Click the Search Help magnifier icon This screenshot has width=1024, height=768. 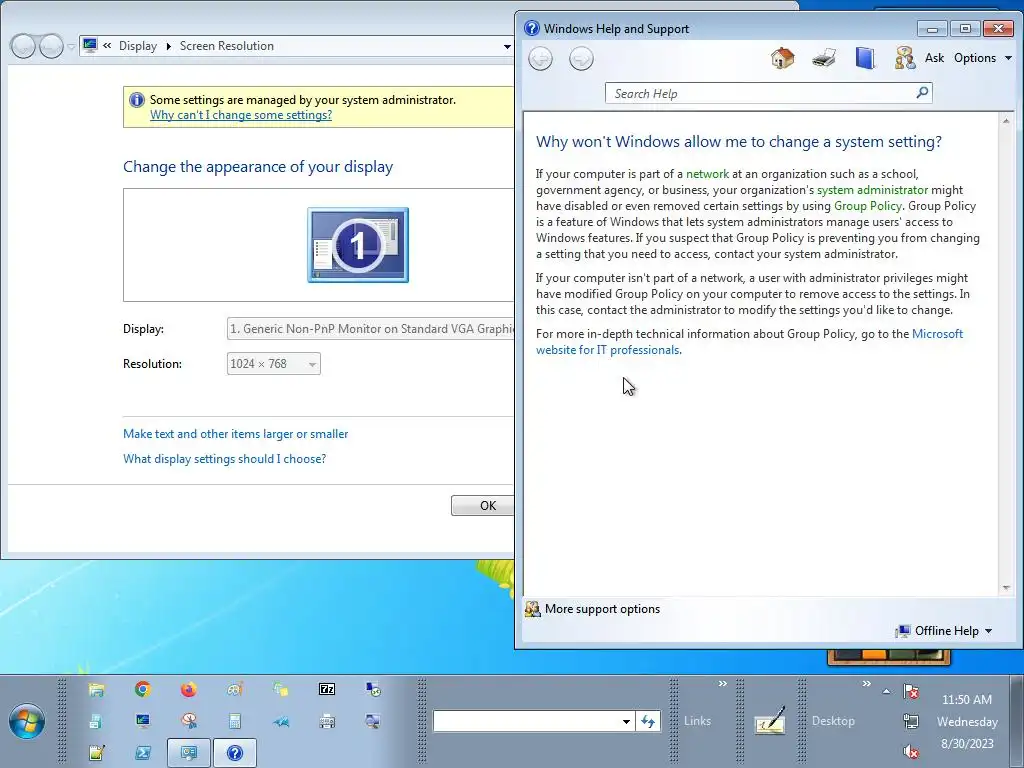pos(922,93)
